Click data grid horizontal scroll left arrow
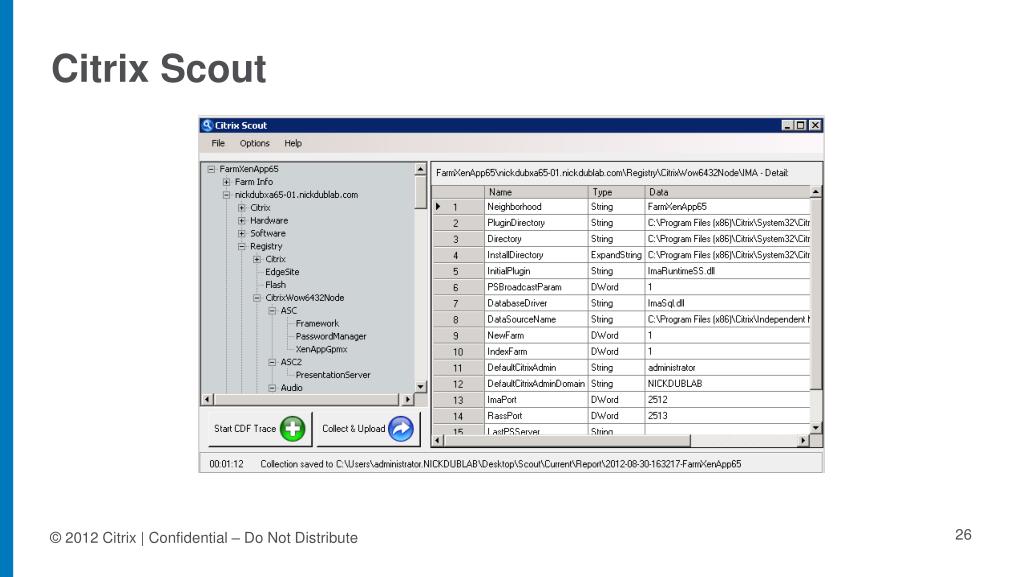This screenshot has width=1023, height=577. tap(438, 441)
